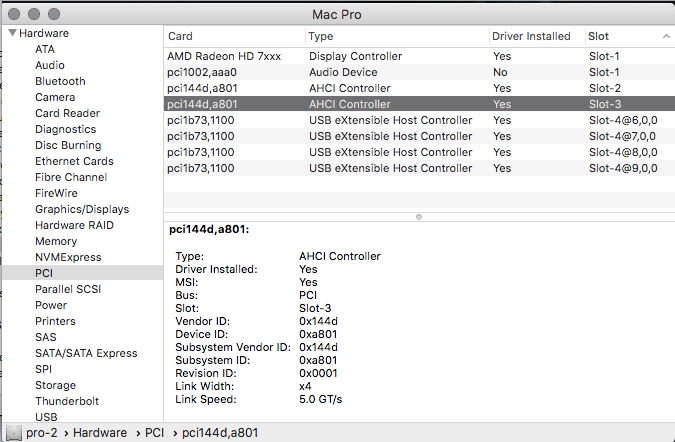
Task: Sort by the Slot column arrow
Action: point(666,37)
